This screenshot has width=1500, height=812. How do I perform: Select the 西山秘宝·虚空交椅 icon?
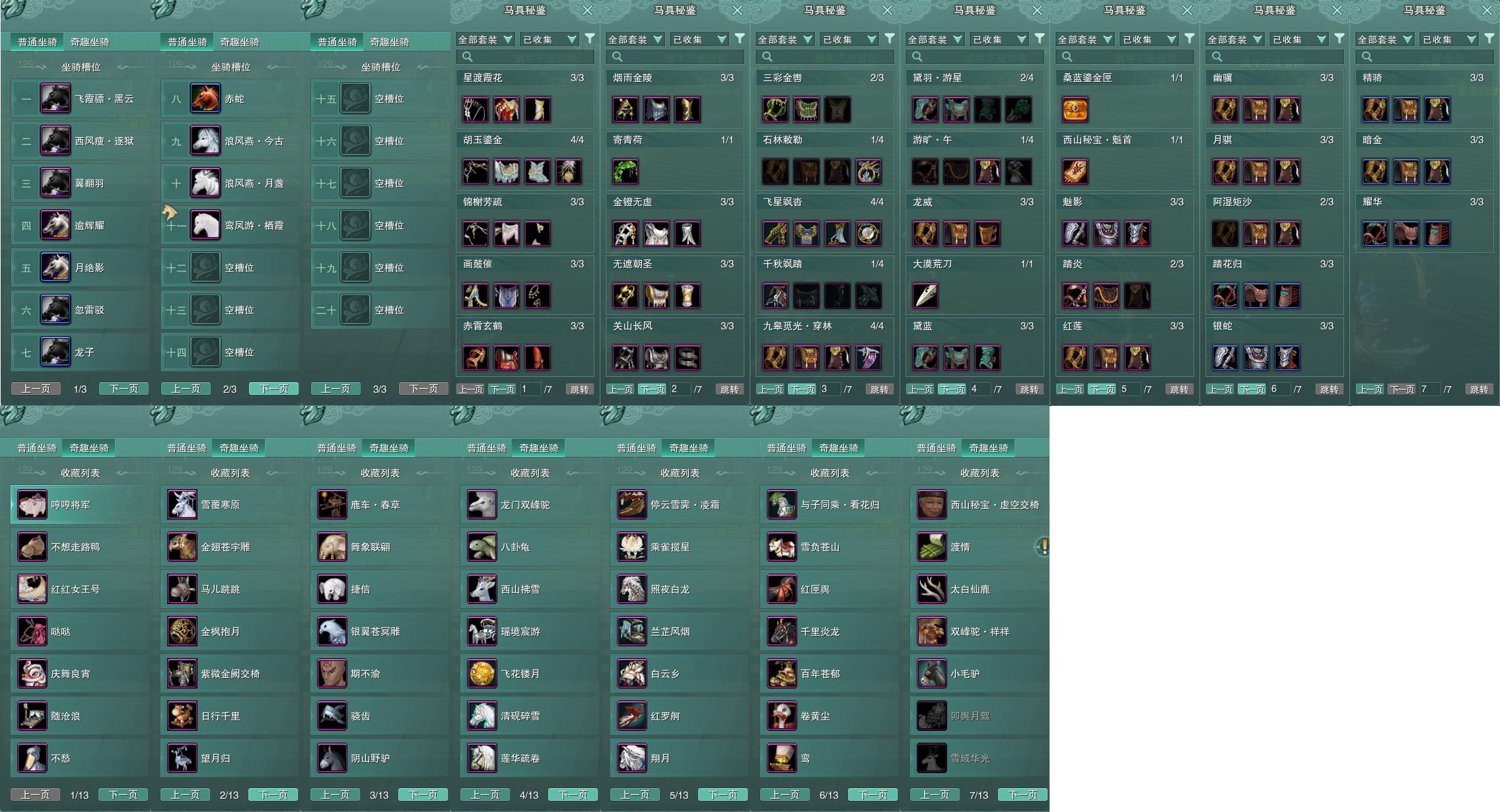point(932,504)
